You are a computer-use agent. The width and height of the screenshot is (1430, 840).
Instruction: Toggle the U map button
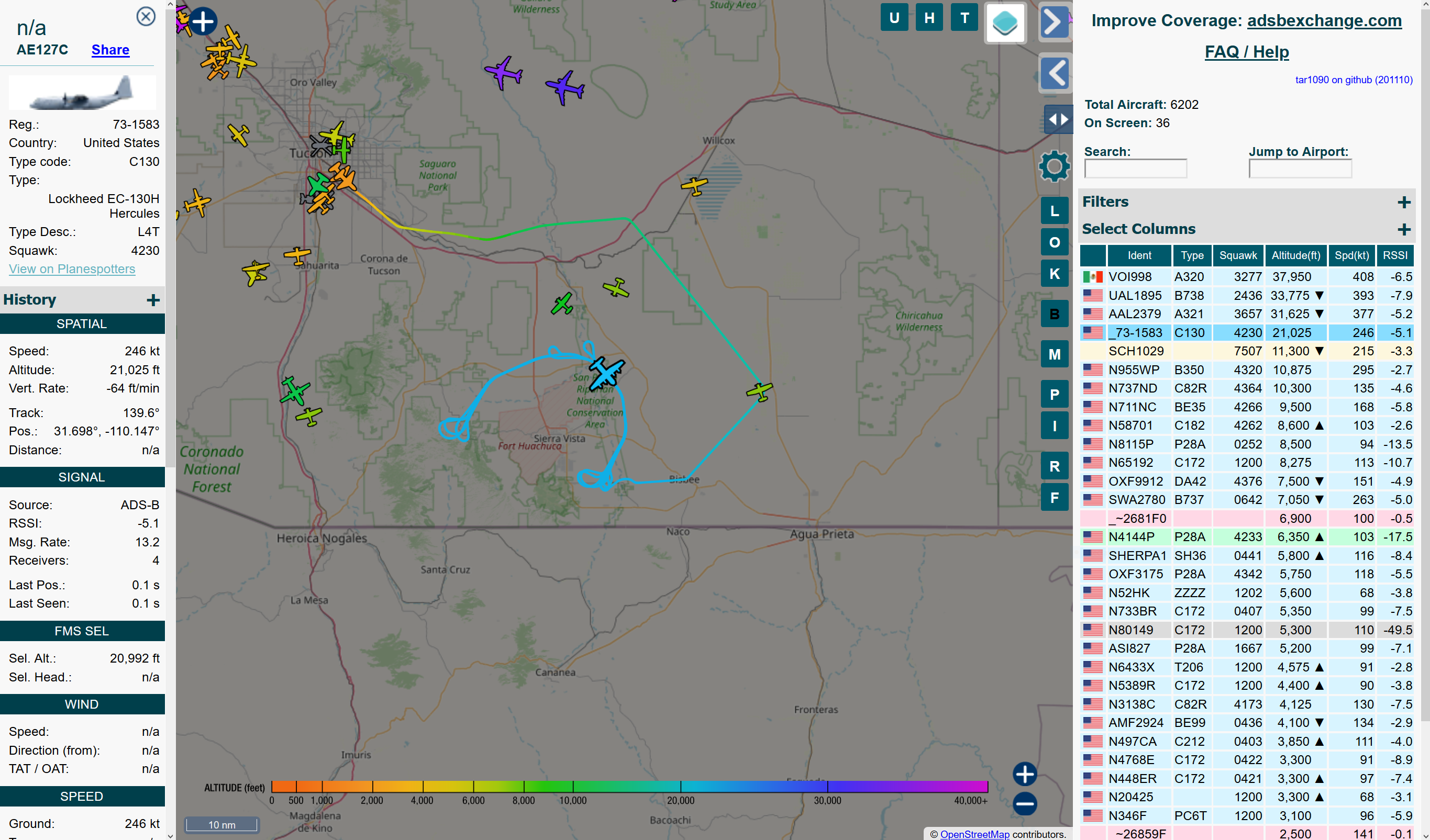click(x=894, y=18)
